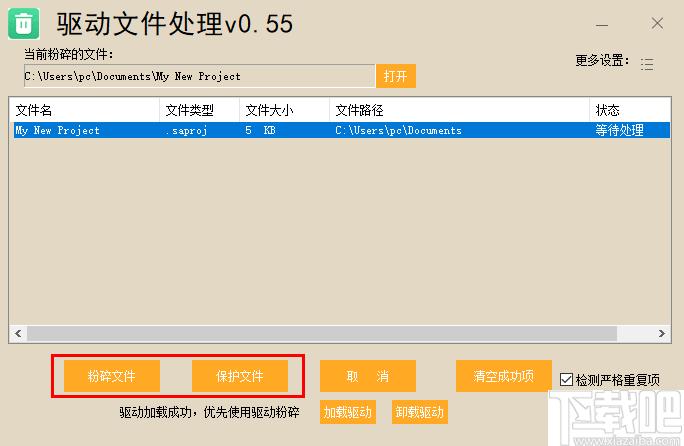Screen dimensions: 684x446
Task: Click the 卸载驱动 button
Action: click(419, 412)
